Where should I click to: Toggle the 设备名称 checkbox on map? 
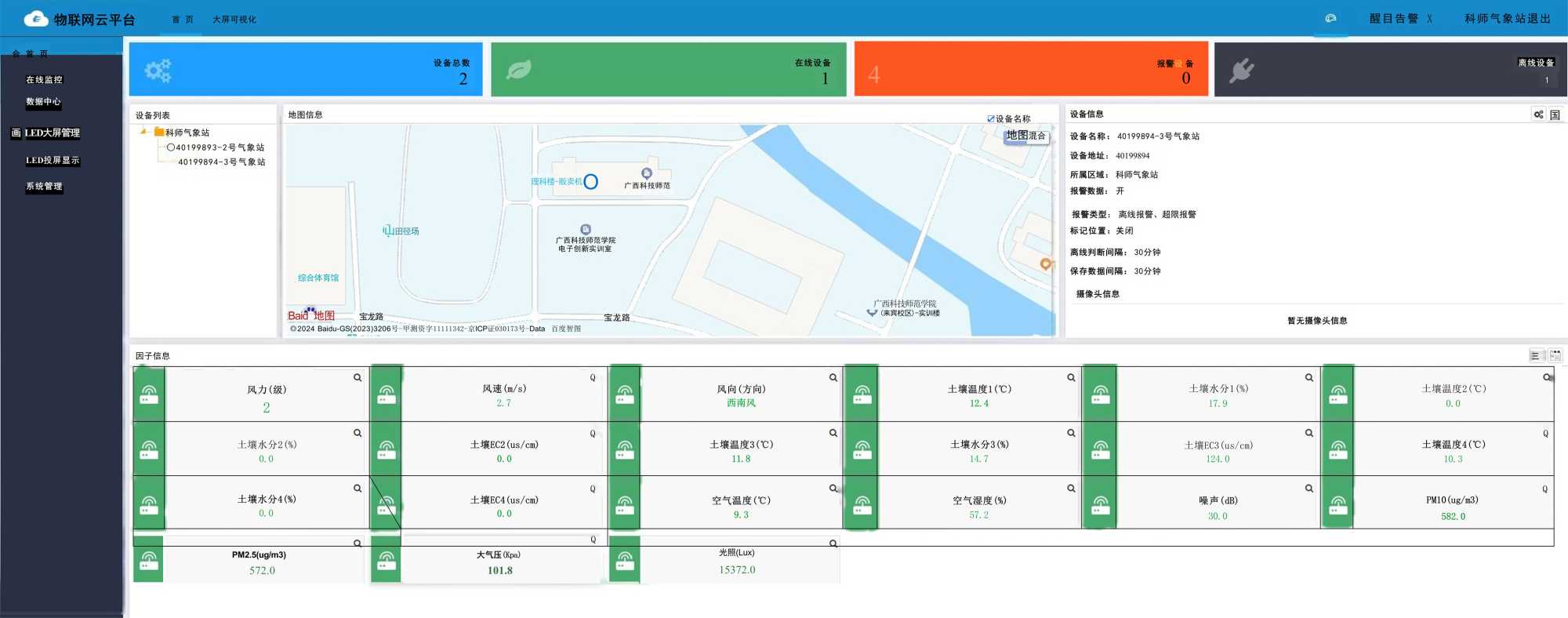(x=991, y=119)
